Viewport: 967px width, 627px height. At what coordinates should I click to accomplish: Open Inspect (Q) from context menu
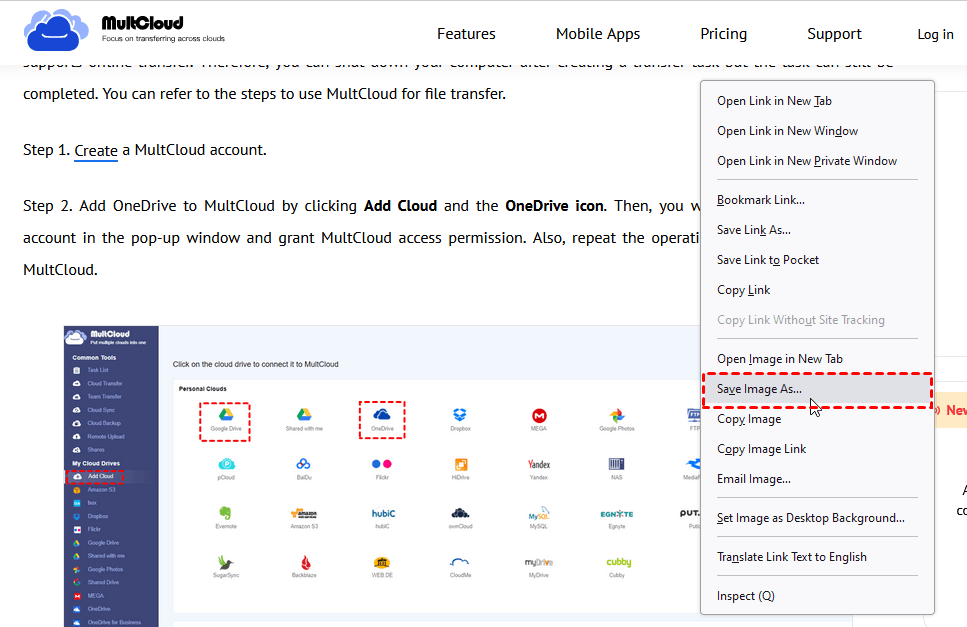pos(817,596)
